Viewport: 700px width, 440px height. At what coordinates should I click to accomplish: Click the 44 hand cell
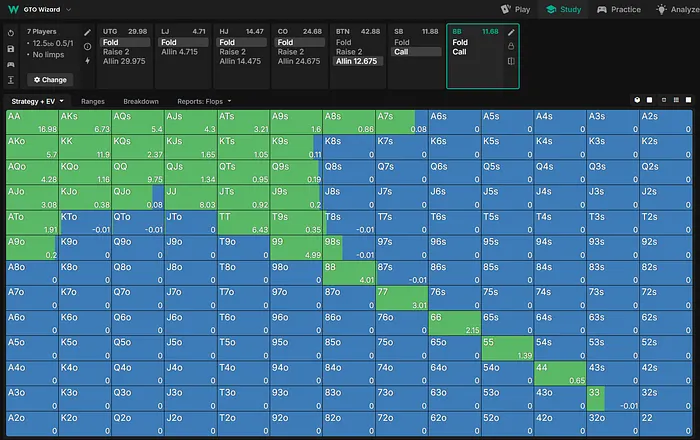(x=560, y=374)
